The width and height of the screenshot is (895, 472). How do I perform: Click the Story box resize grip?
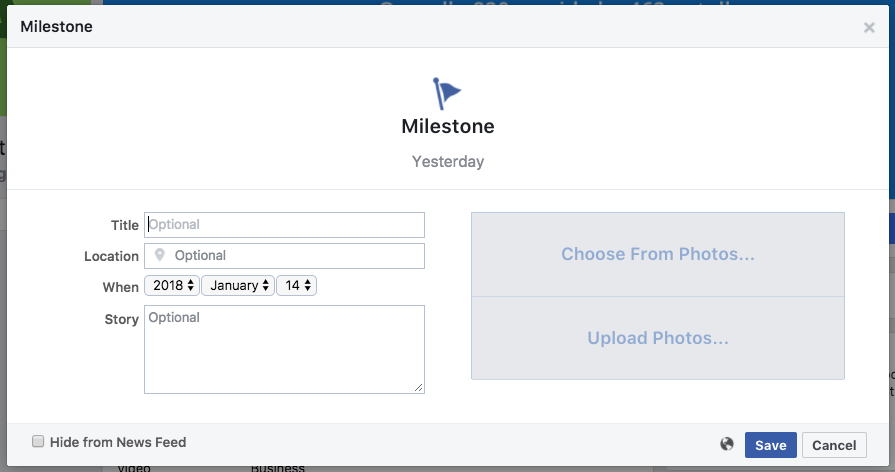(418, 388)
